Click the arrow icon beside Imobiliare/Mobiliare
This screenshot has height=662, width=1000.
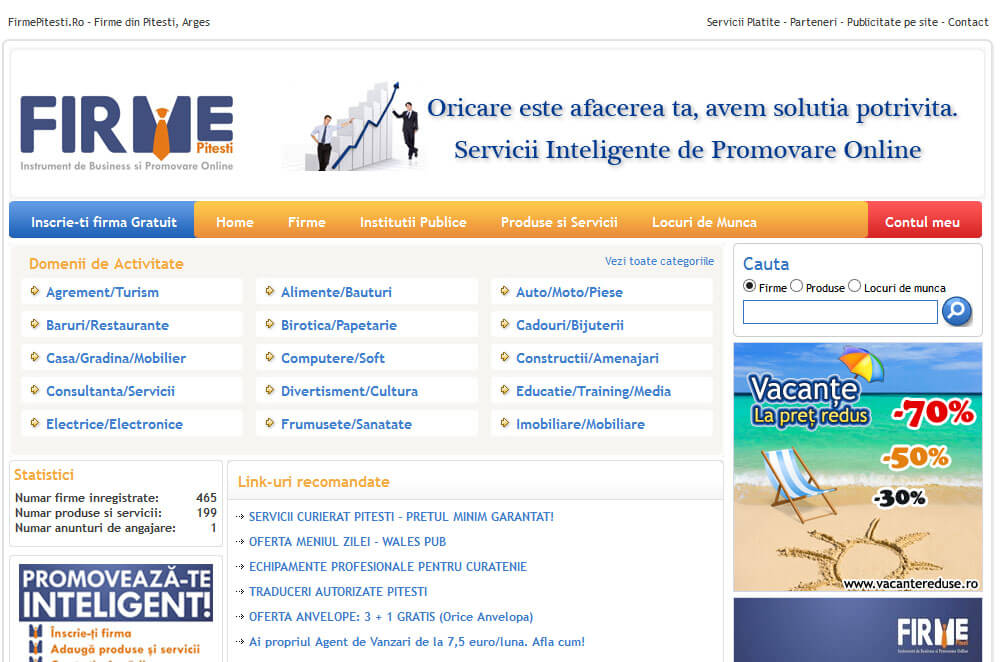(x=506, y=424)
